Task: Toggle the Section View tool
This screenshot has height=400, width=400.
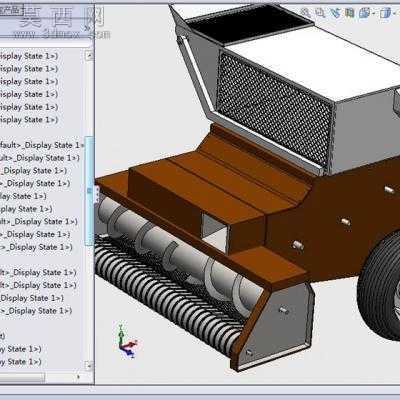Action: pyautogui.click(x=350, y=13)
